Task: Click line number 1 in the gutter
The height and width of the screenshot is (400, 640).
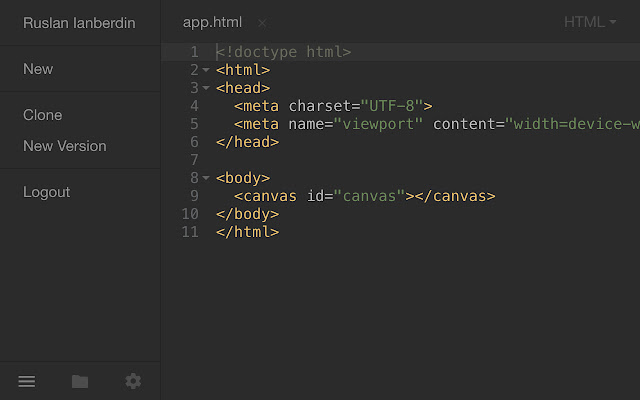Action: point(194,52)
